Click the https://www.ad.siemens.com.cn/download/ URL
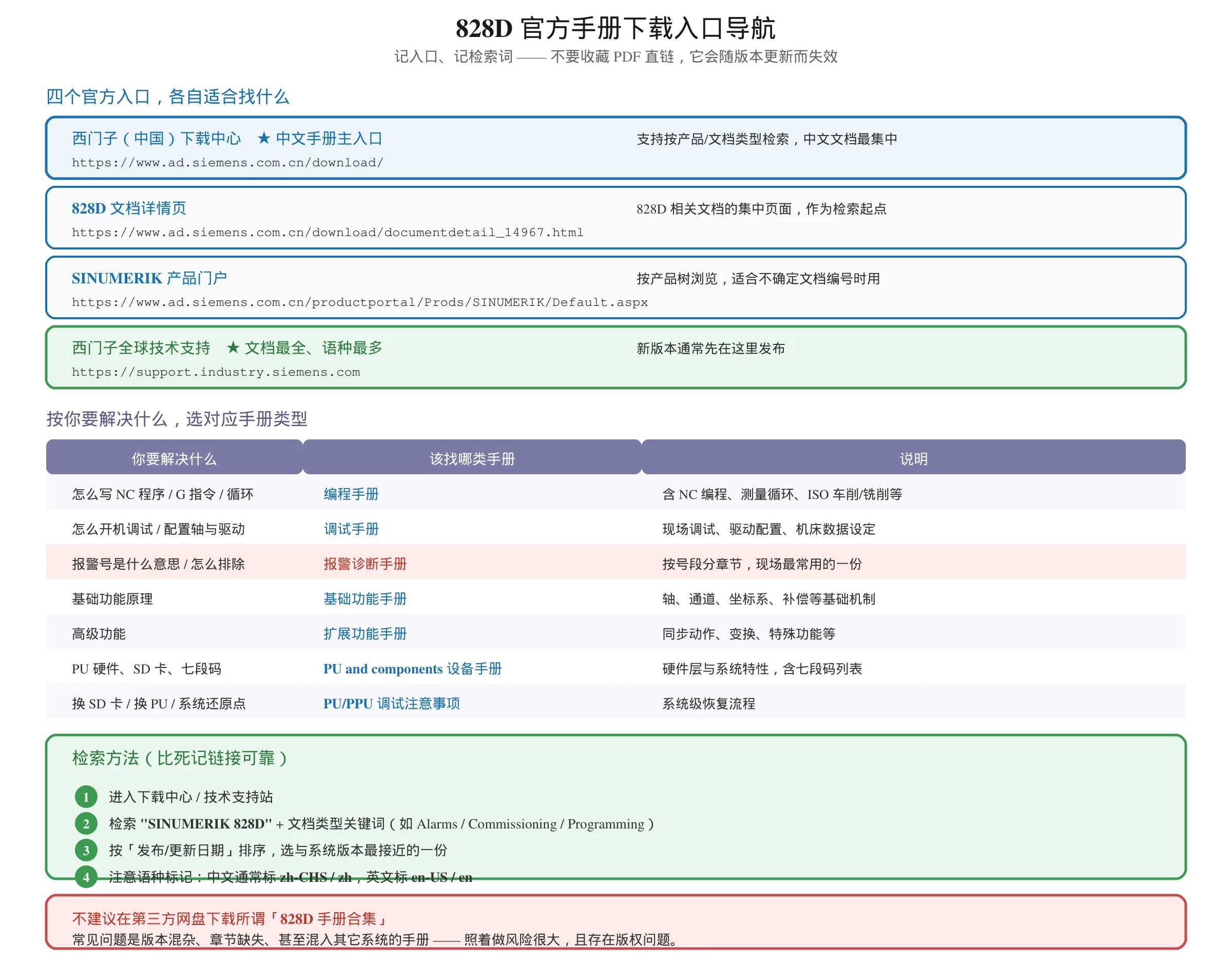The width and height of the screenshot is (1232, 965). point(227,163)
